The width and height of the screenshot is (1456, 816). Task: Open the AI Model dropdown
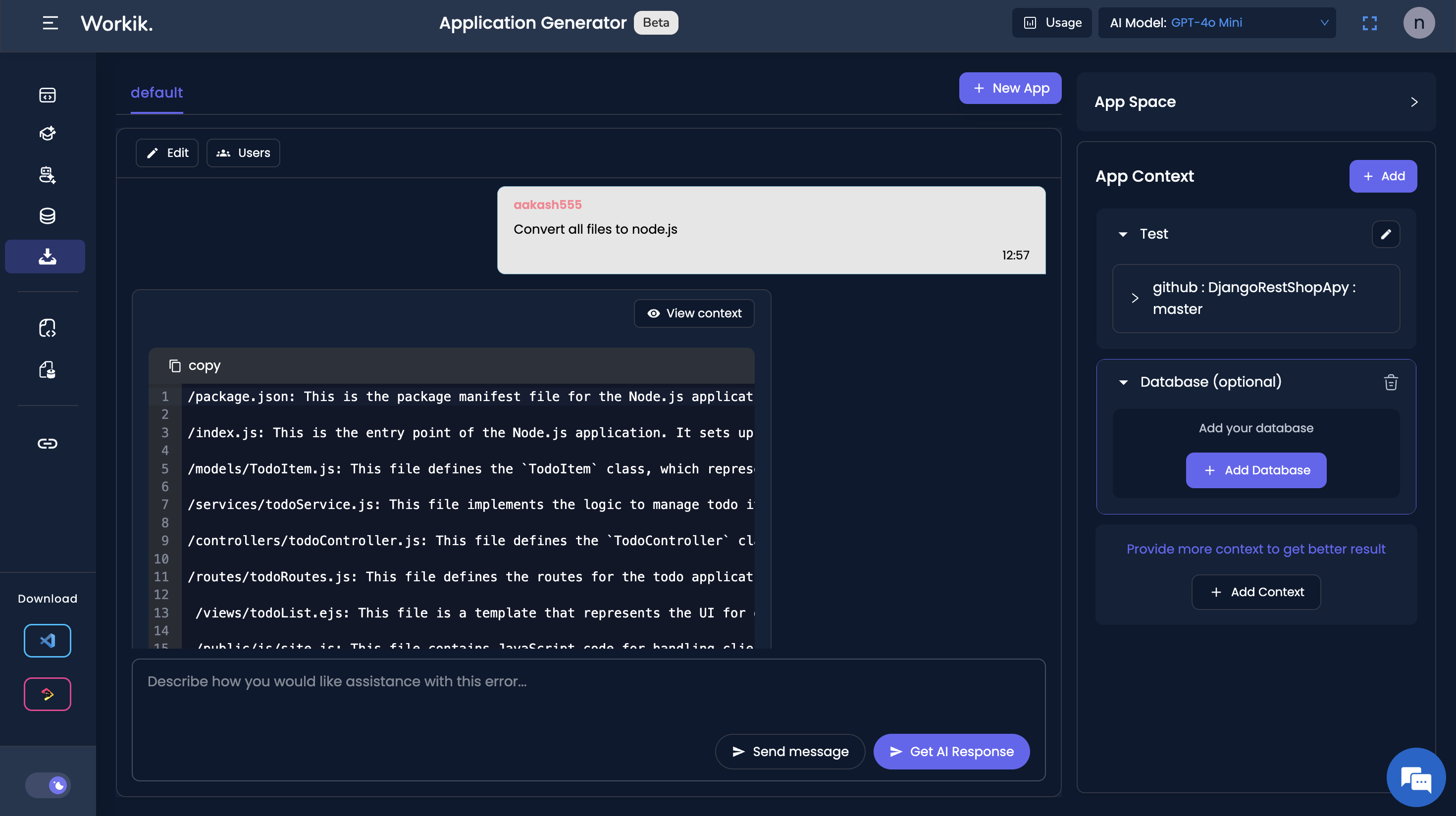pyautogui.click(x=1217, y=23)
